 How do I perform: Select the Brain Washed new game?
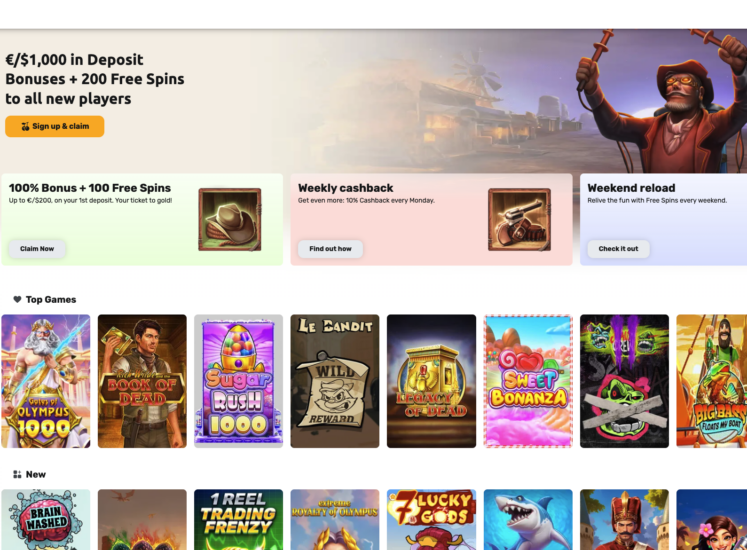46,519
